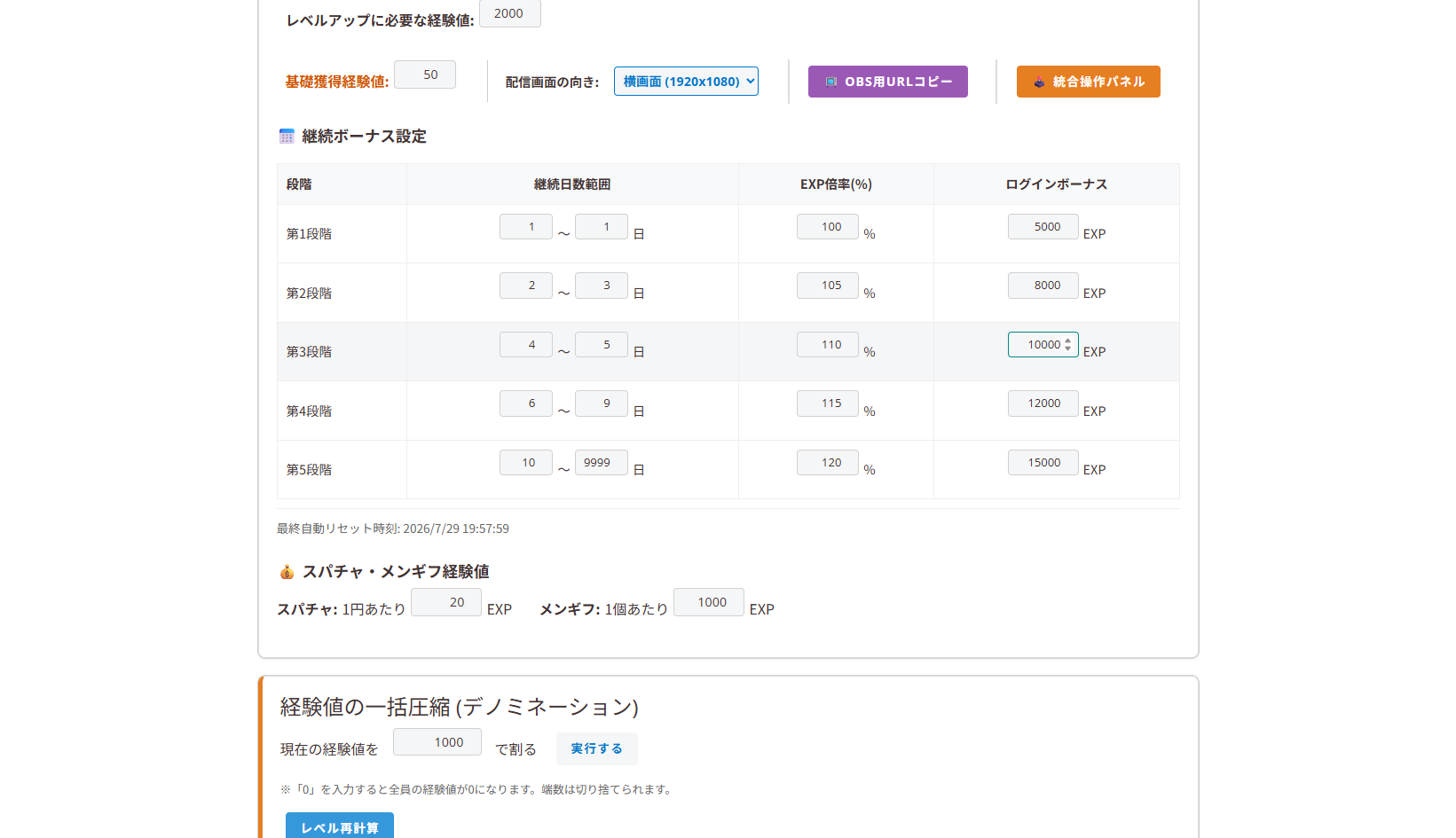Click the 第2段階 row label
The width and height of the screenshot is (1456, 838).
(309, 294)
